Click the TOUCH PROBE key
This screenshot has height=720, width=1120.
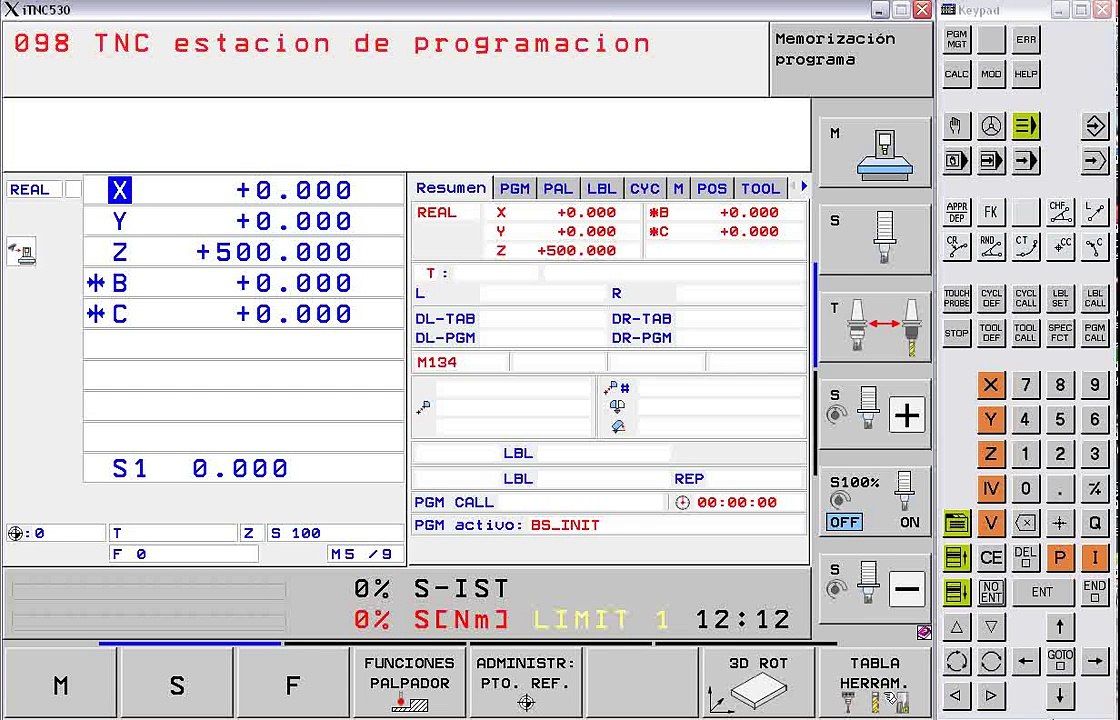956,299
